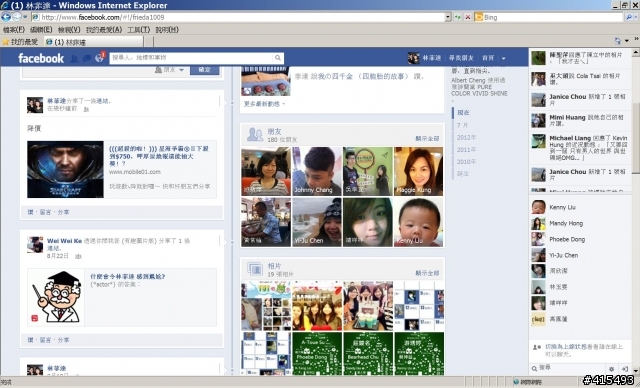
Task: Click the chat search magnifier icon
Action: tap(534, 368)
